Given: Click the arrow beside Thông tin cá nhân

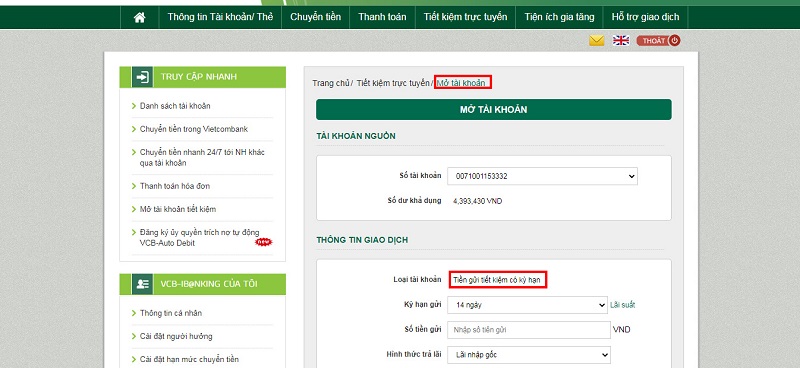Looking at the screenshot, I should click(134, 313).
